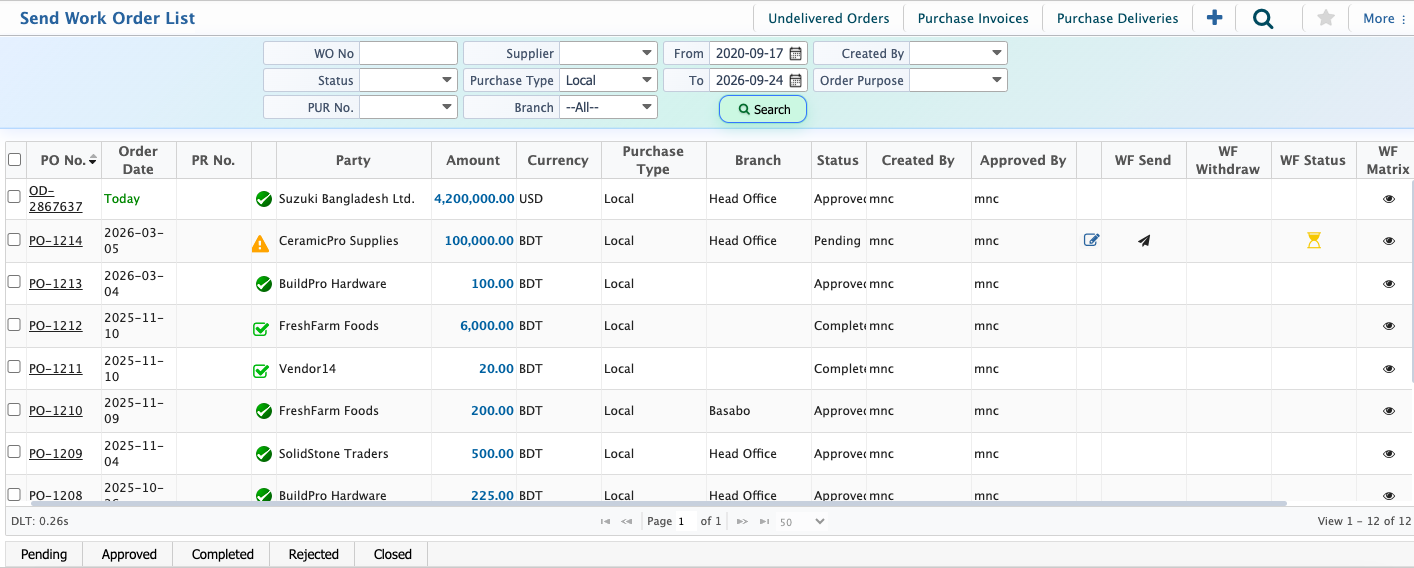
Task: Click the plus icon to add new order
Action: tap(1214, 18)
